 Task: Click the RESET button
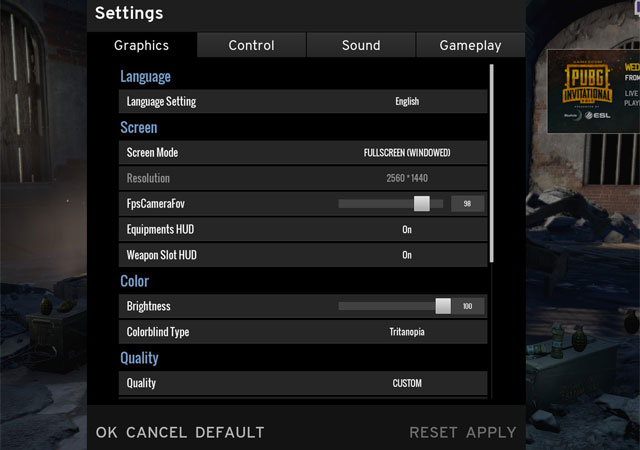(x=433, y=432)
